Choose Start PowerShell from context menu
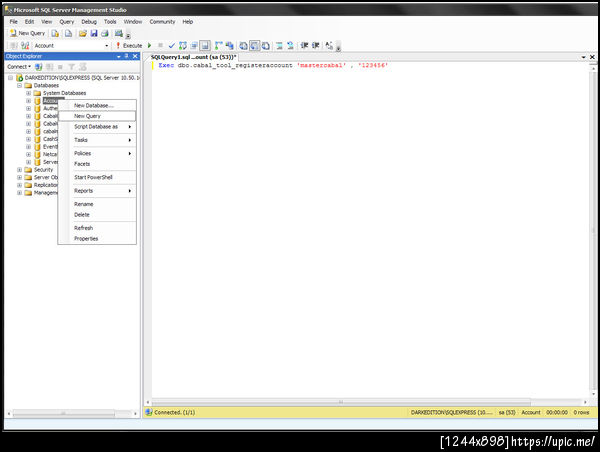 97,177
